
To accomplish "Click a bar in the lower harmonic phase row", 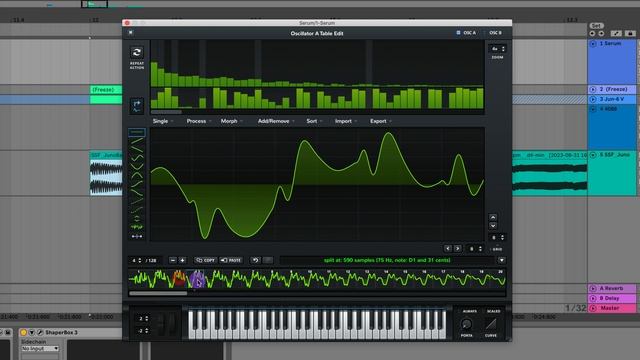I will [x=167, y=98].
